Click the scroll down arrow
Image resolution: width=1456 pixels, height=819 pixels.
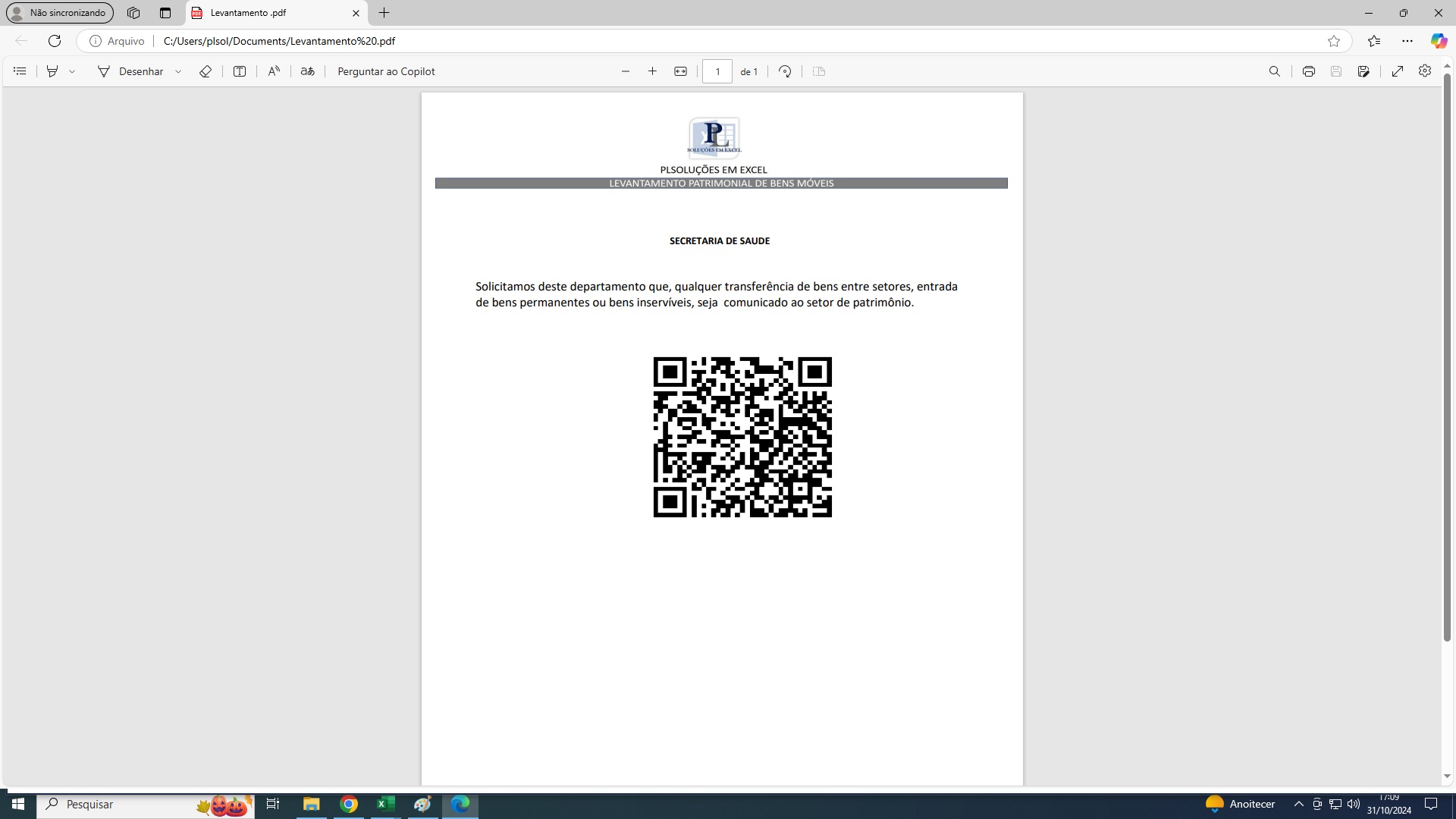1447,777
